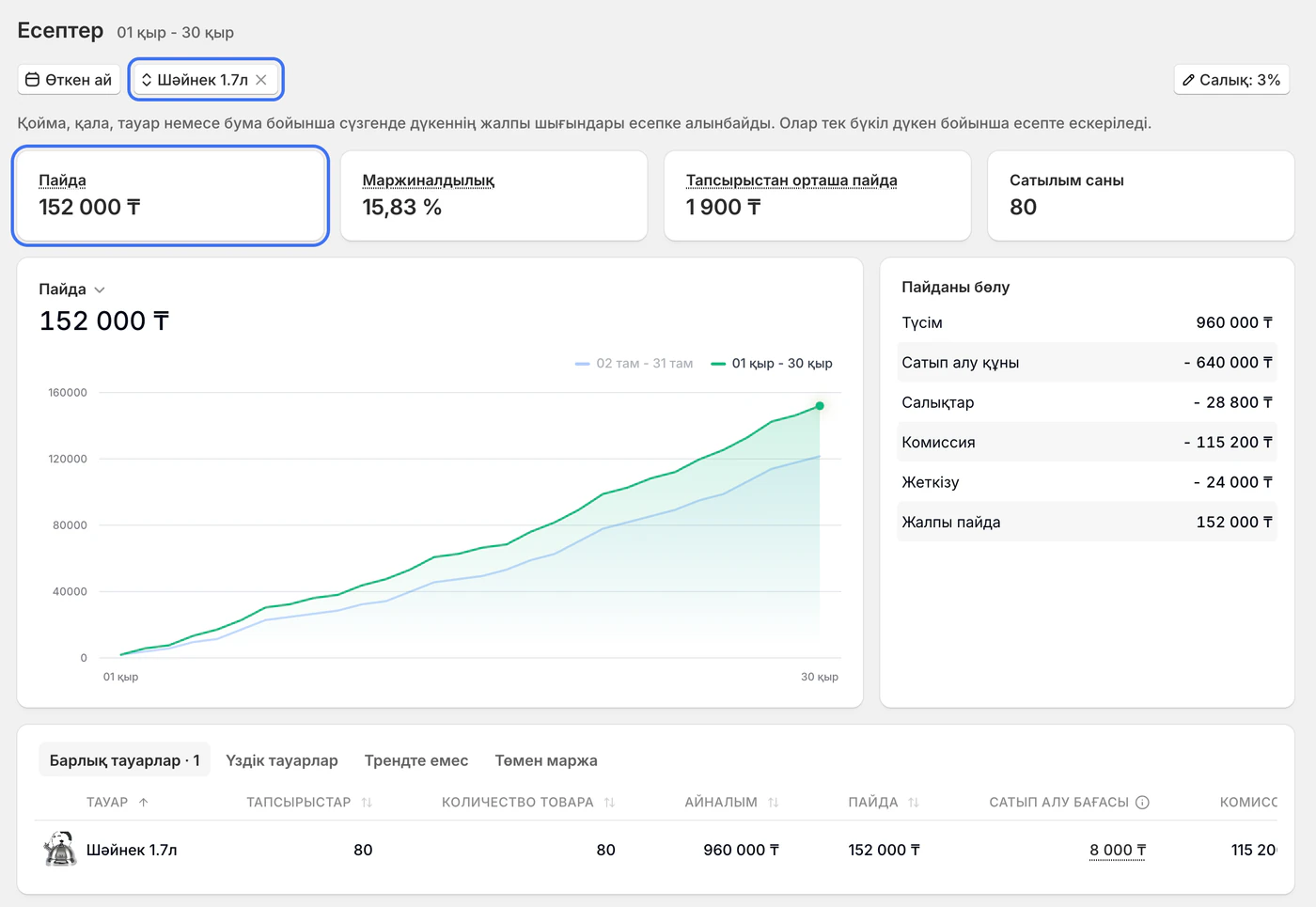1316x907 pixels.
Task: Select Тапсырыстан орташа пайда card
Action: [x=817, y=195]
